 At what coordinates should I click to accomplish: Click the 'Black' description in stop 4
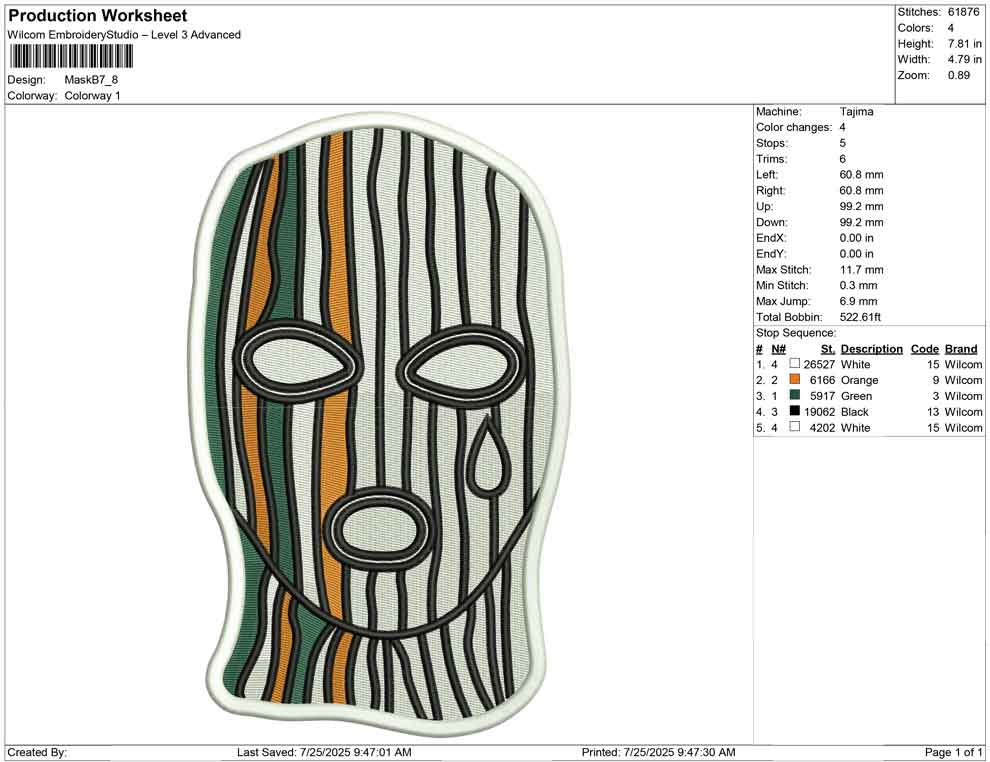point(854,412)
